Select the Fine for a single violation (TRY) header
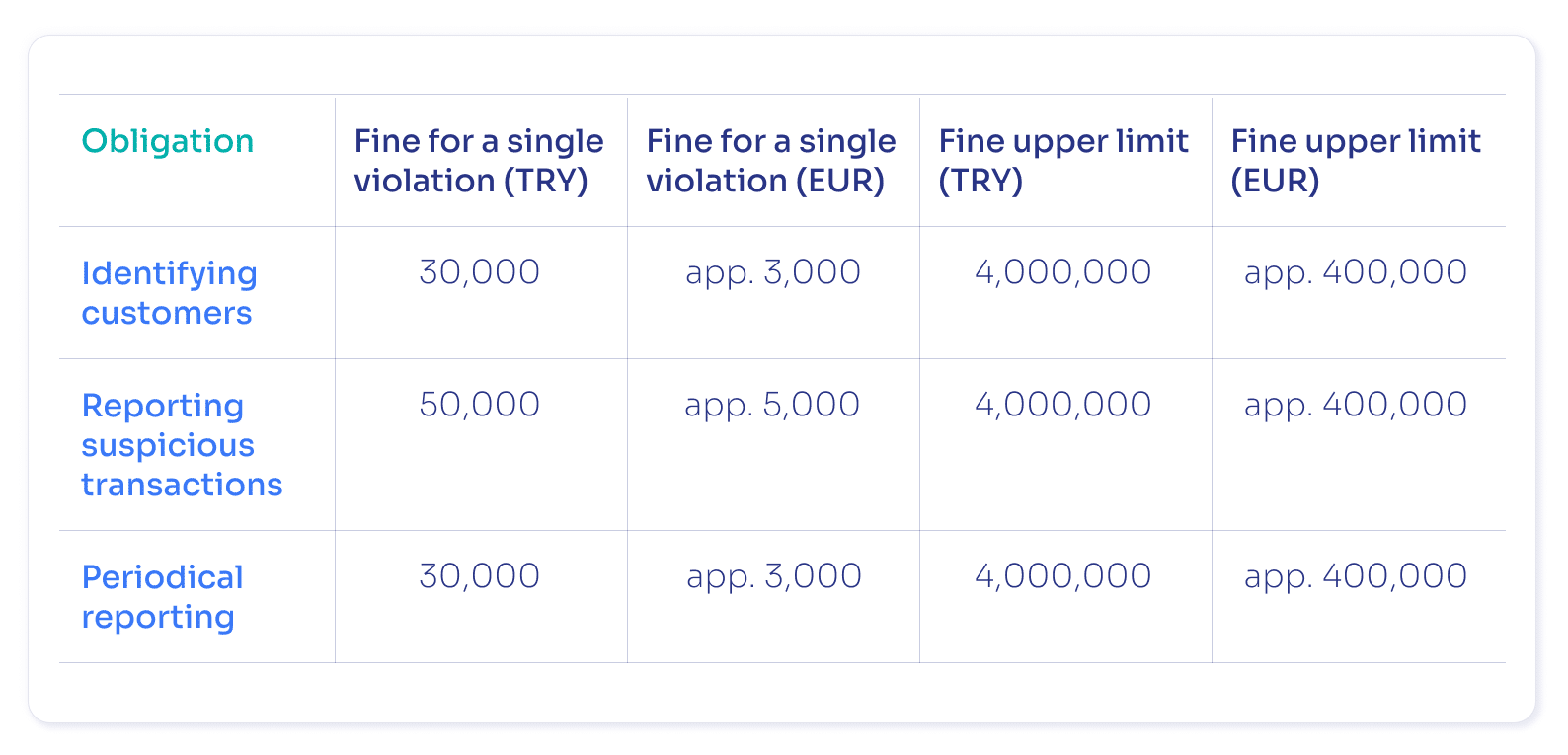 tap(479, 161)
